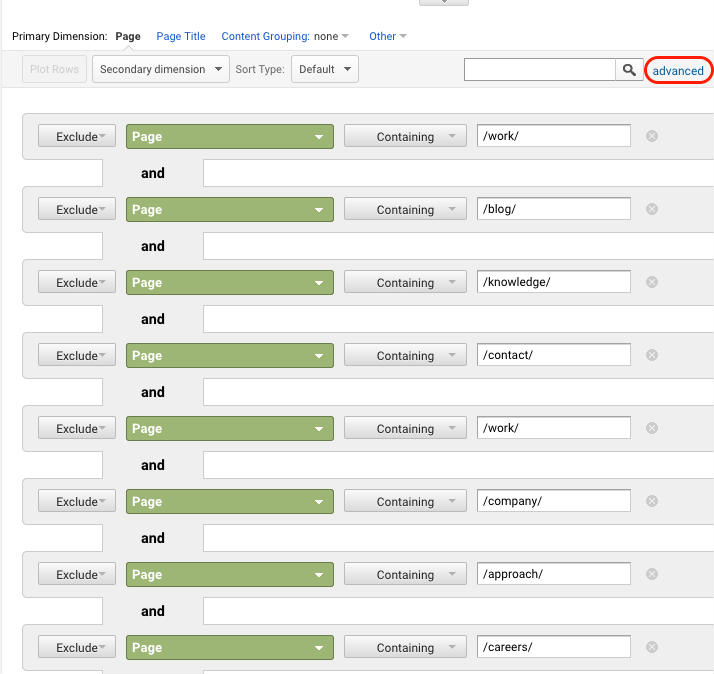Open the Secondary dimension dropdown

point(161,69)
